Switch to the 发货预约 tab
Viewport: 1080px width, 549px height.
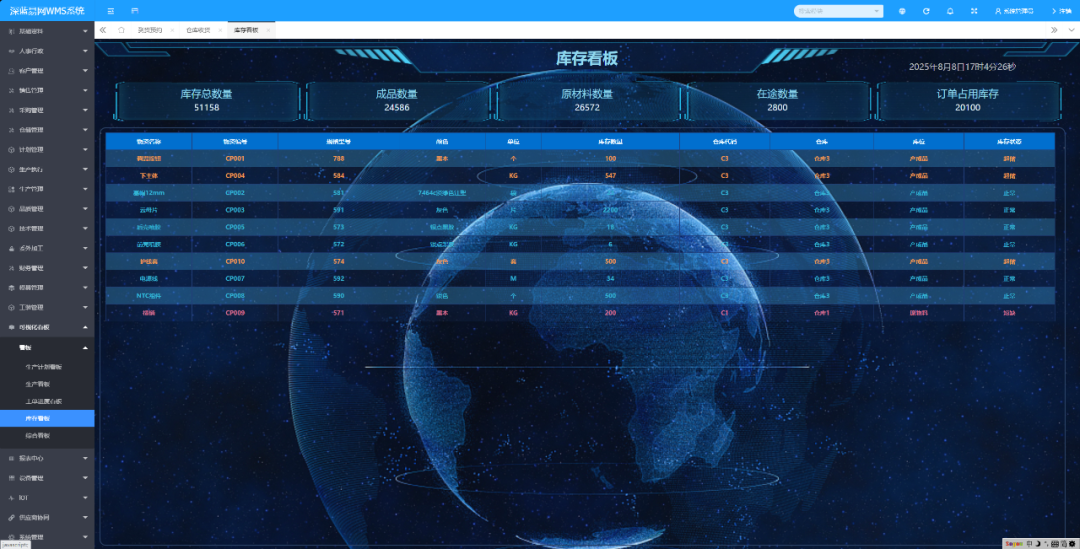tap(149, 30)
